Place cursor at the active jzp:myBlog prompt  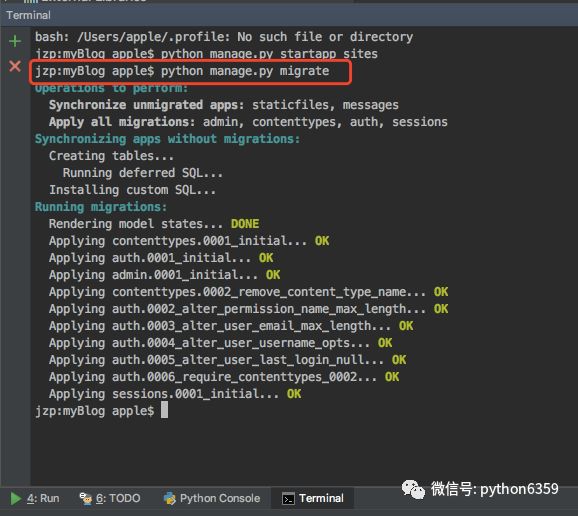164,410
